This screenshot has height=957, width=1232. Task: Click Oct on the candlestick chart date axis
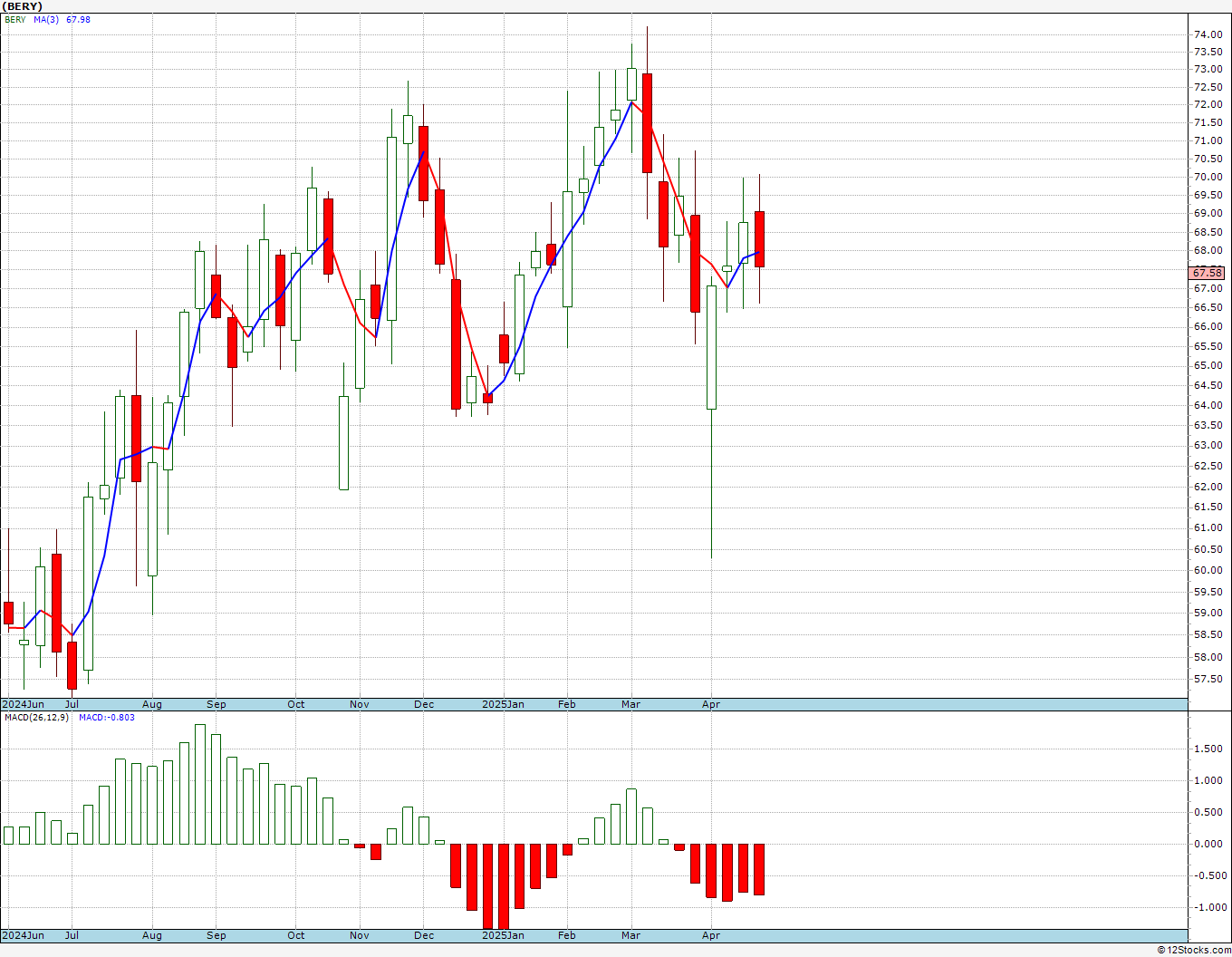[x=296, y=704]
